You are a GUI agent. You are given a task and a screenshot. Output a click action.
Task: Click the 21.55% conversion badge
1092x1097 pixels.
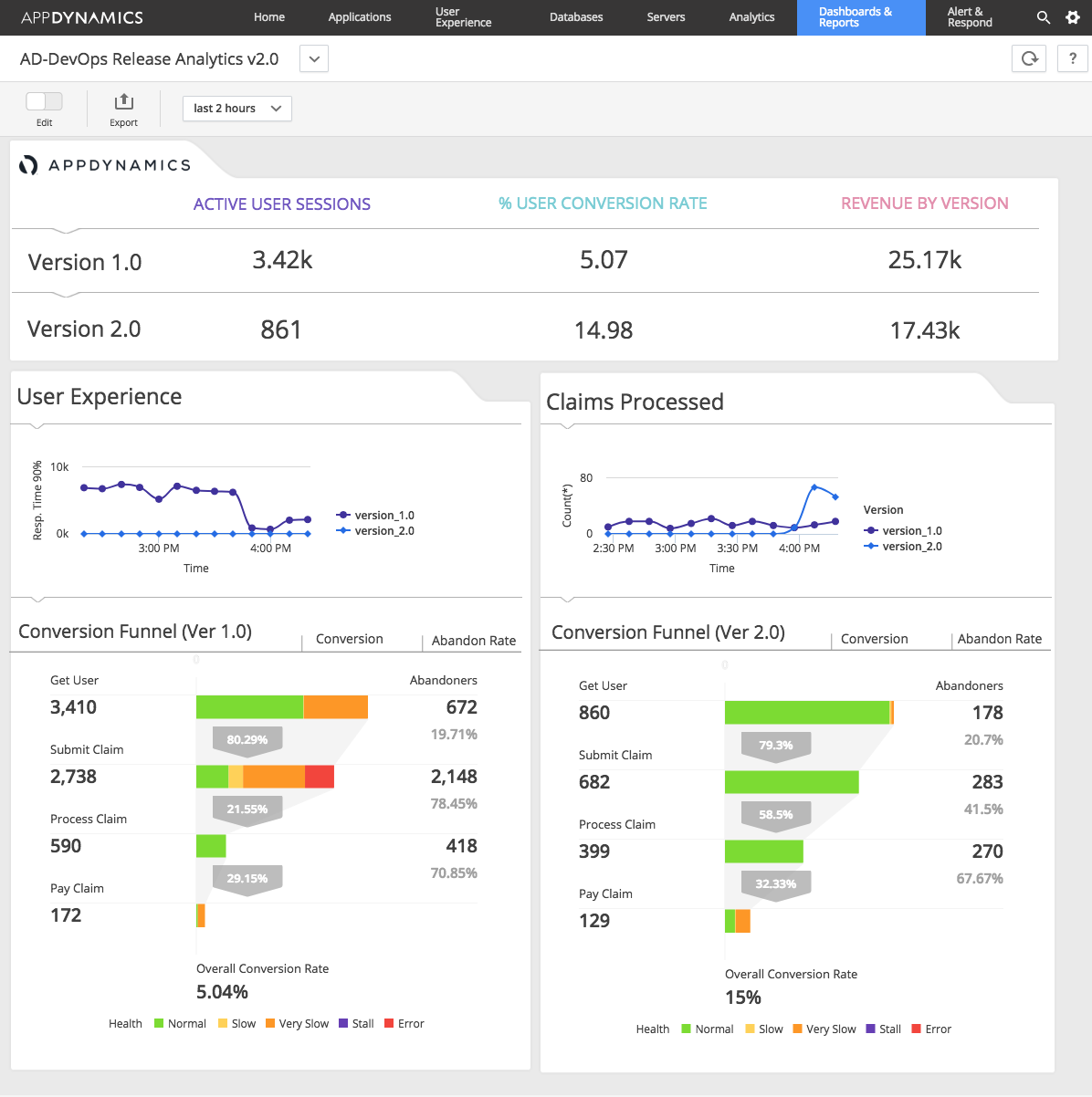point(247,810)
